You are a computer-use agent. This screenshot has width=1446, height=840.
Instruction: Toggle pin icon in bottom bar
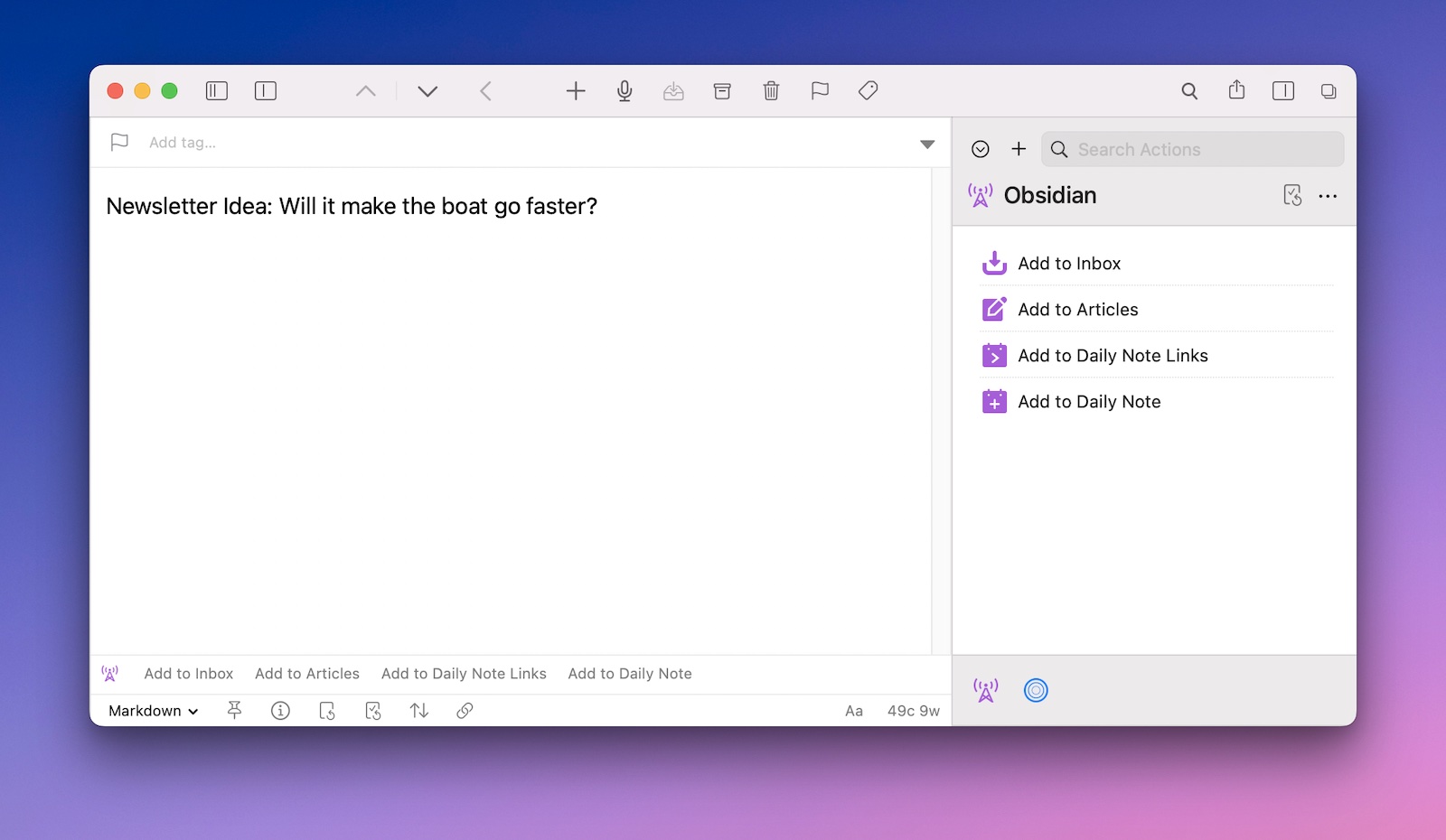point(234,711)
